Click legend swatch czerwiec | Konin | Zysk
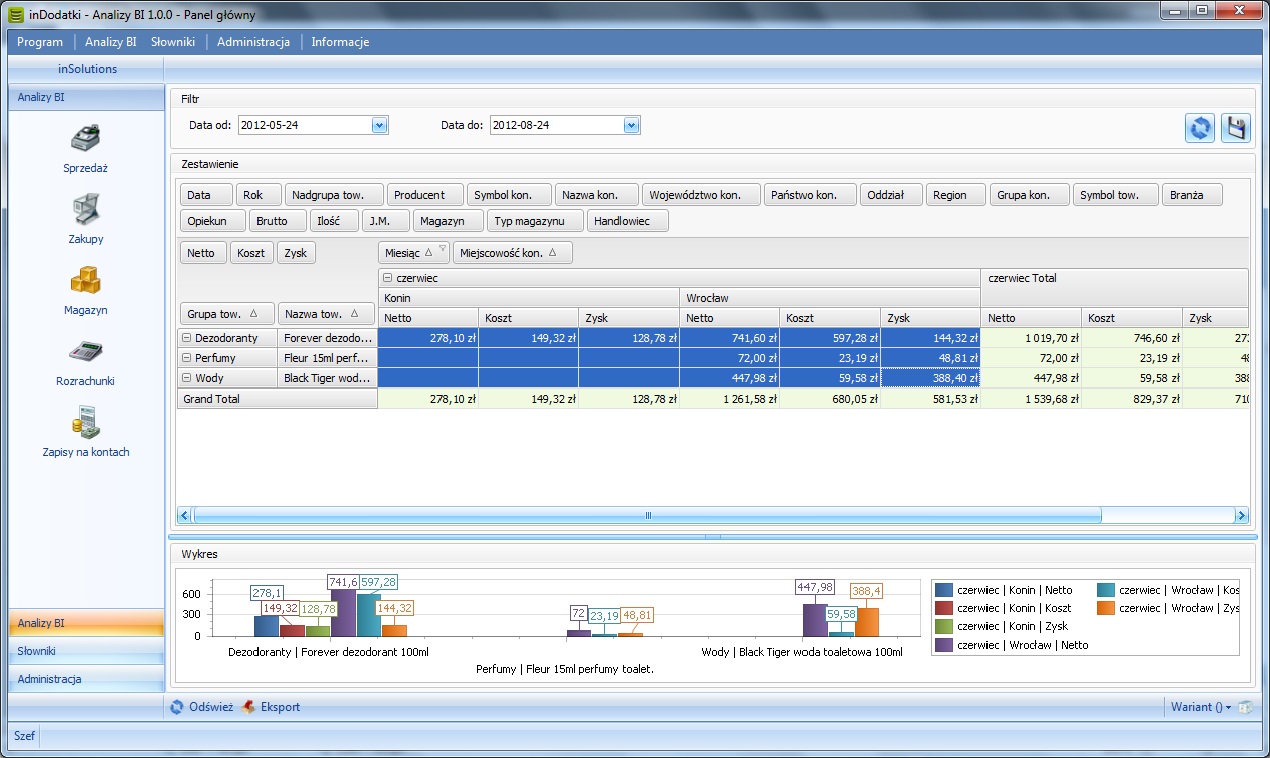Viewport: 1270px width, 758px height. (x=944, y=626)
